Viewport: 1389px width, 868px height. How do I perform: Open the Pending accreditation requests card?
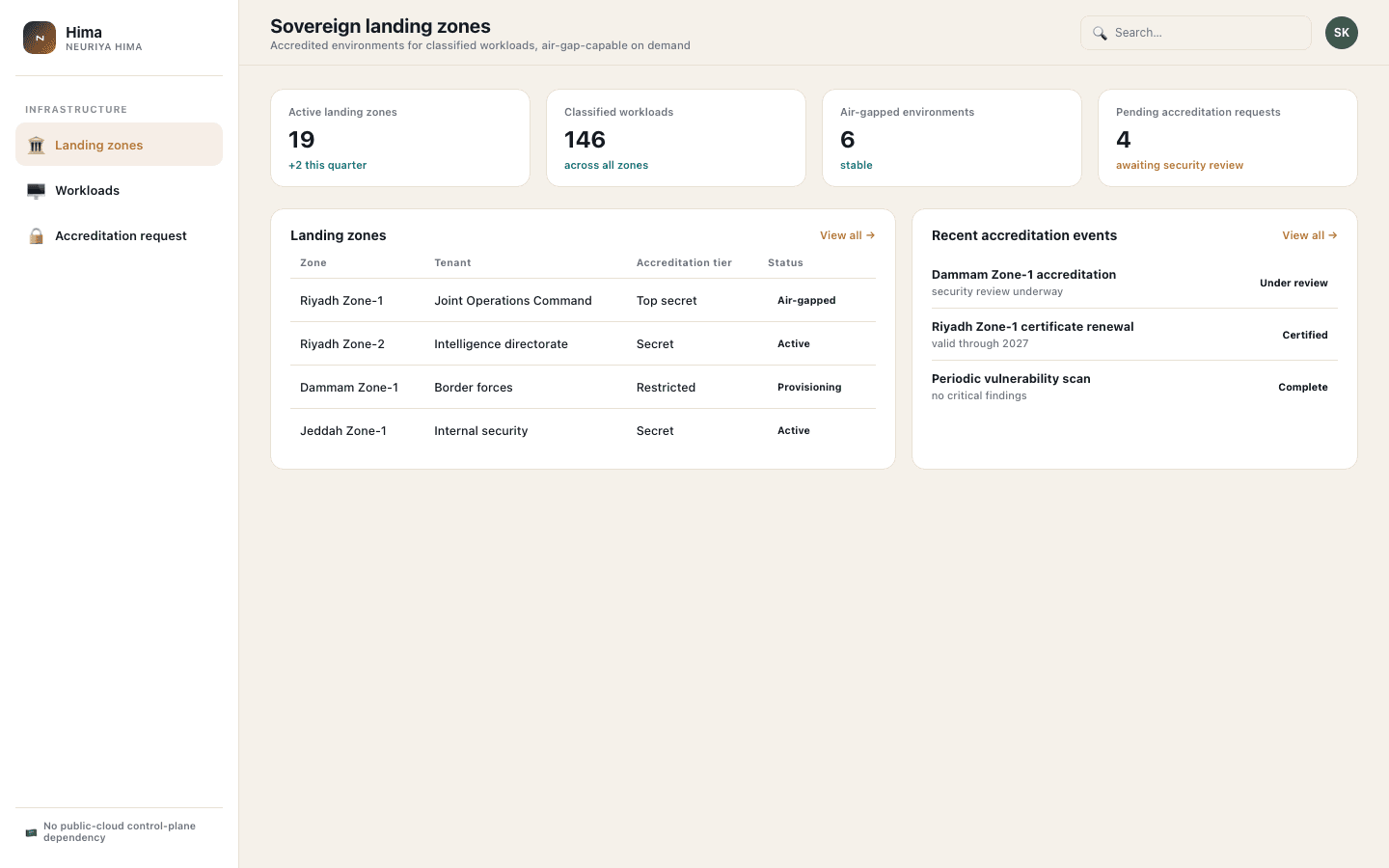tap(1228, 138)
